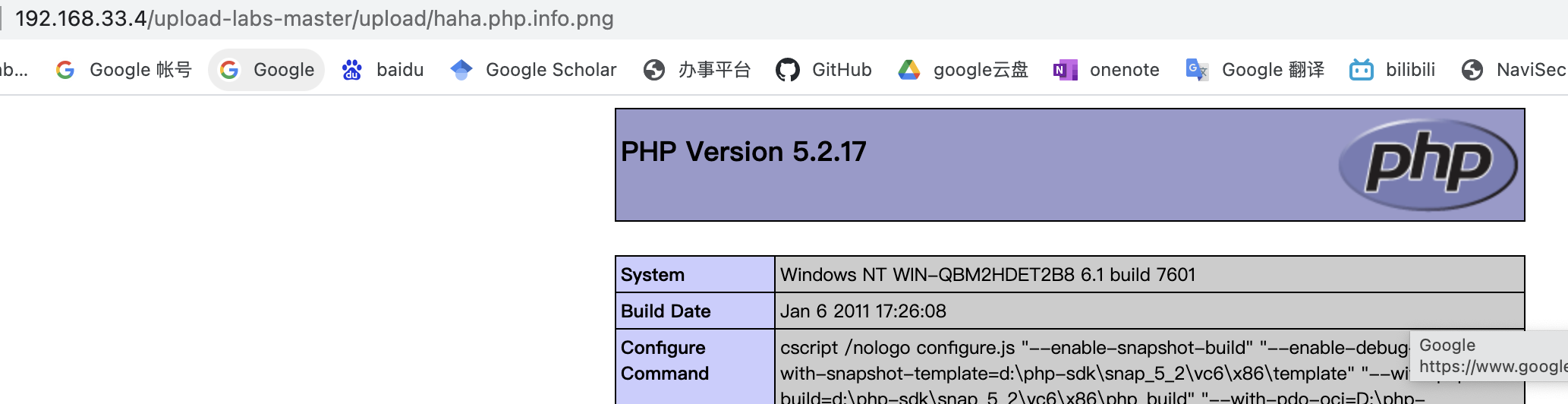Click the highlighted Google bookmark
The image size is (1568, 404).
[x=266, y=70]
